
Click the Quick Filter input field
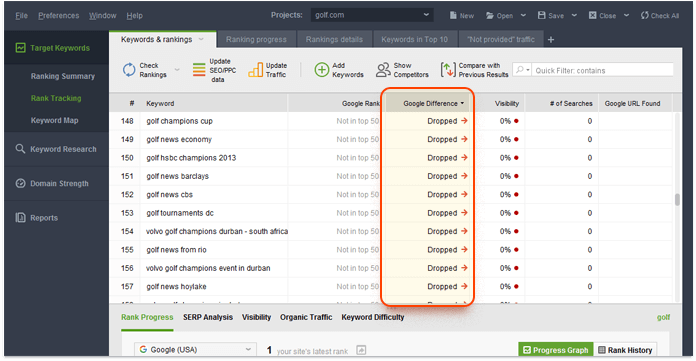pos(602,70)
